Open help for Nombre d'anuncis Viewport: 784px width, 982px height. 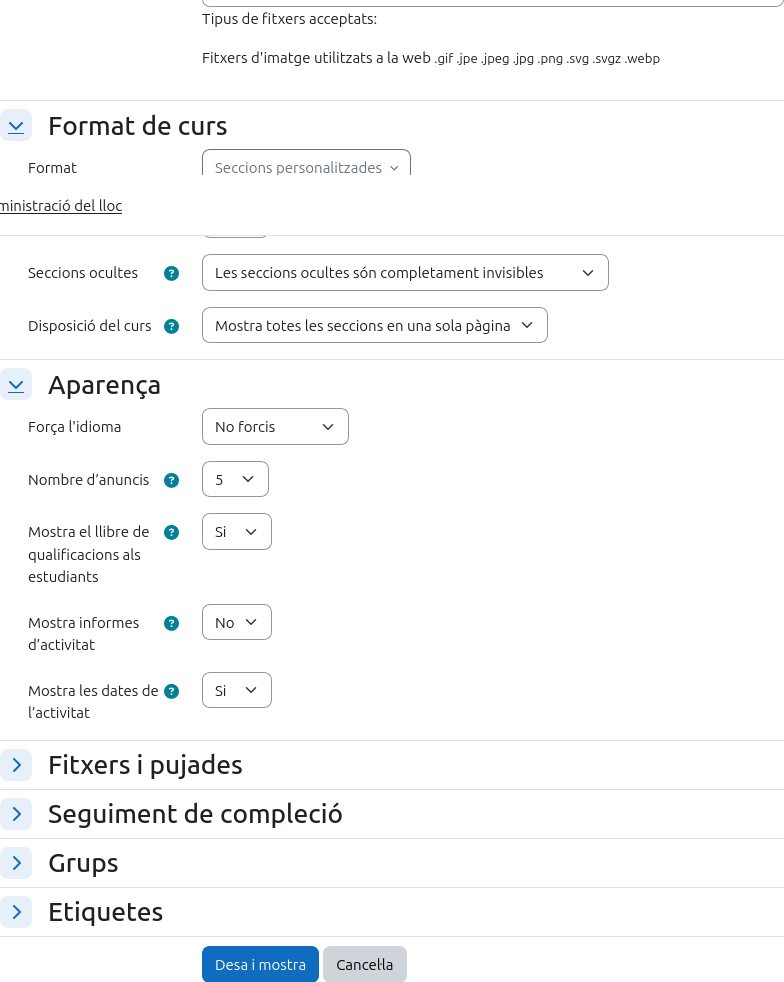171,480
